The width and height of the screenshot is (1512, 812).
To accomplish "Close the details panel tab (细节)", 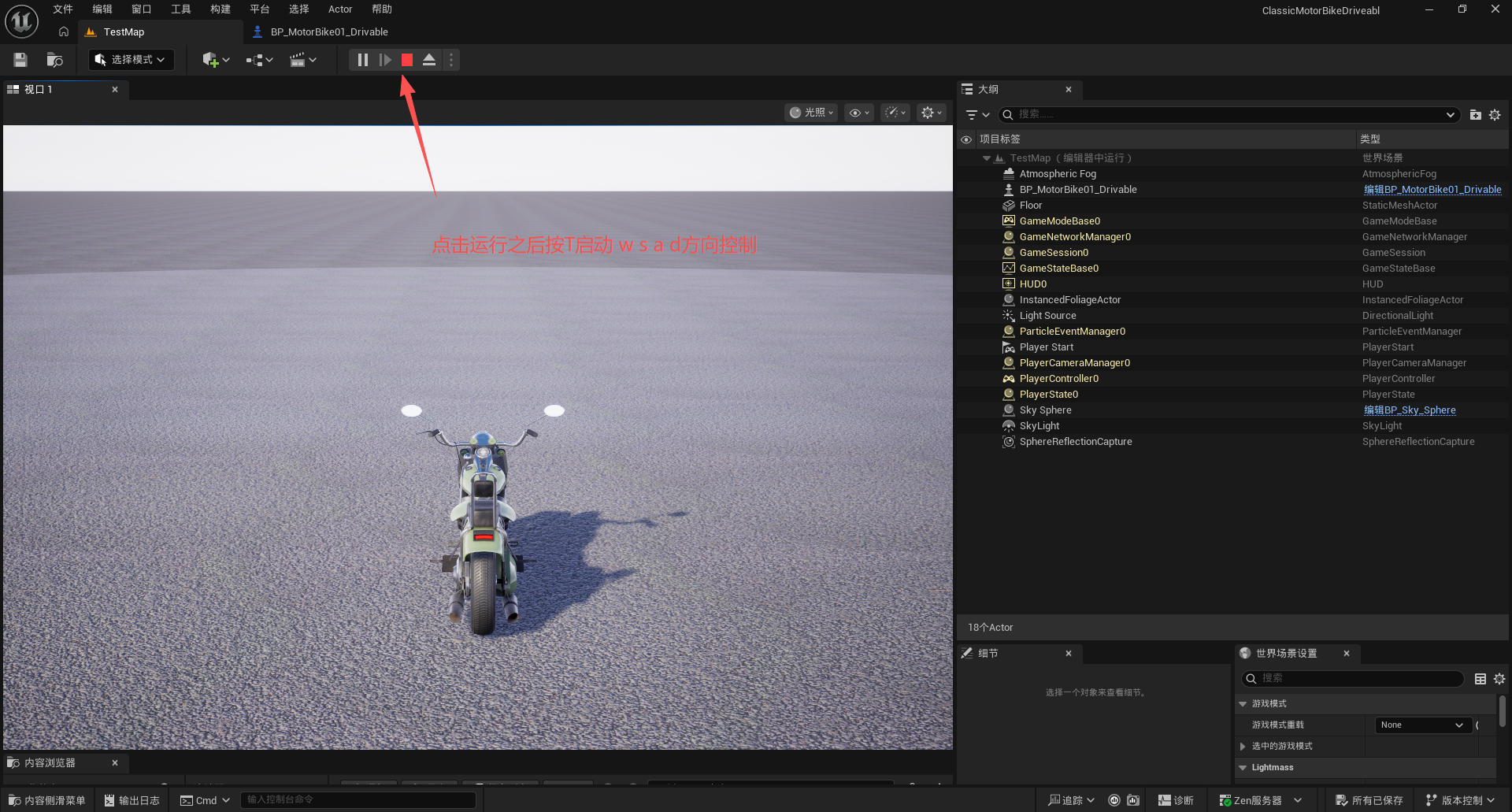I will coord(1069,654).
